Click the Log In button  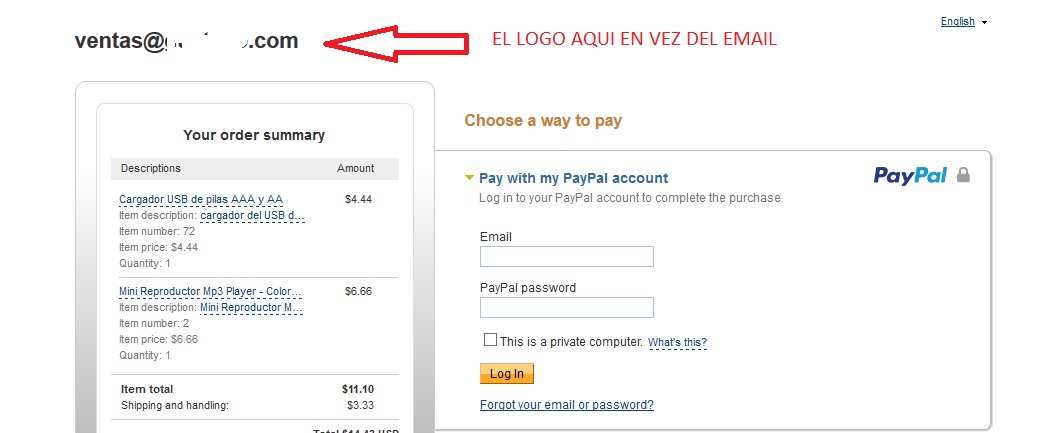(x=507, y=374)
